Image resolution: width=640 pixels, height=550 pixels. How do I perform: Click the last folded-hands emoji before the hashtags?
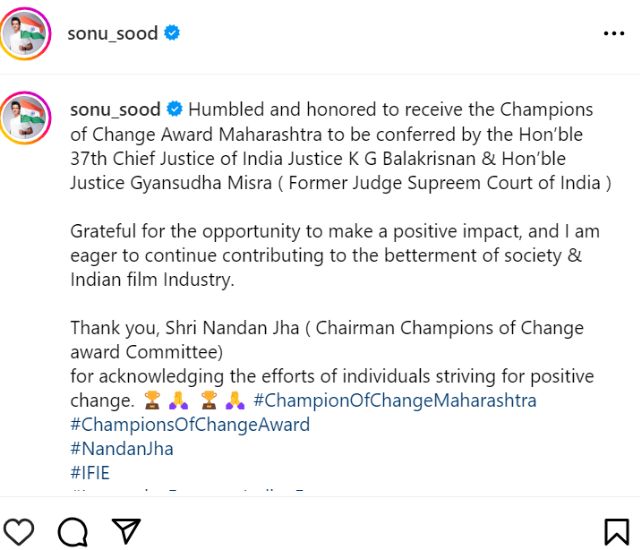tap(236, 401)
